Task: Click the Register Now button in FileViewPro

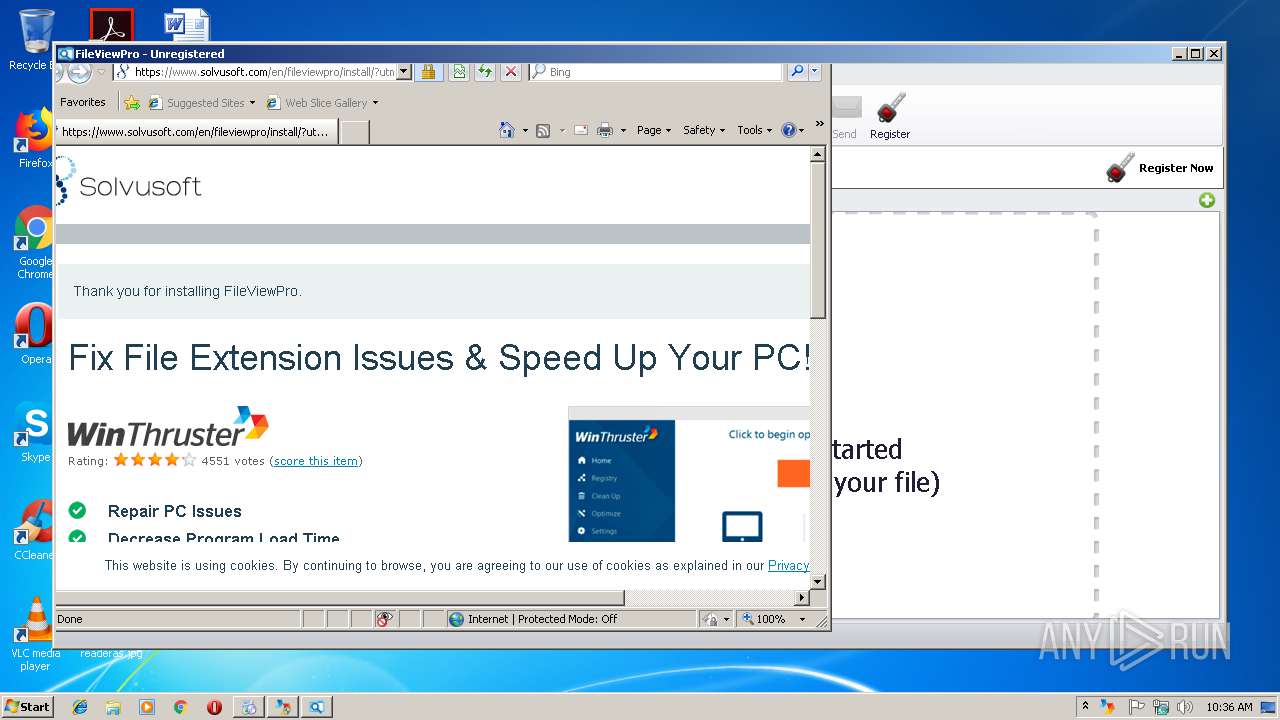Action: pyautogui.click(x=1160, y=168)
